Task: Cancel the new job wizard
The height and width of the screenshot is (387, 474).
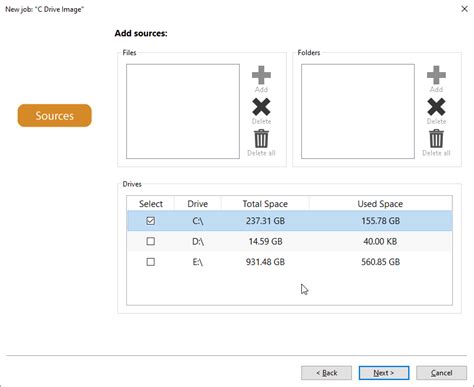Action: pyautogui.click(x=441, y=373)
